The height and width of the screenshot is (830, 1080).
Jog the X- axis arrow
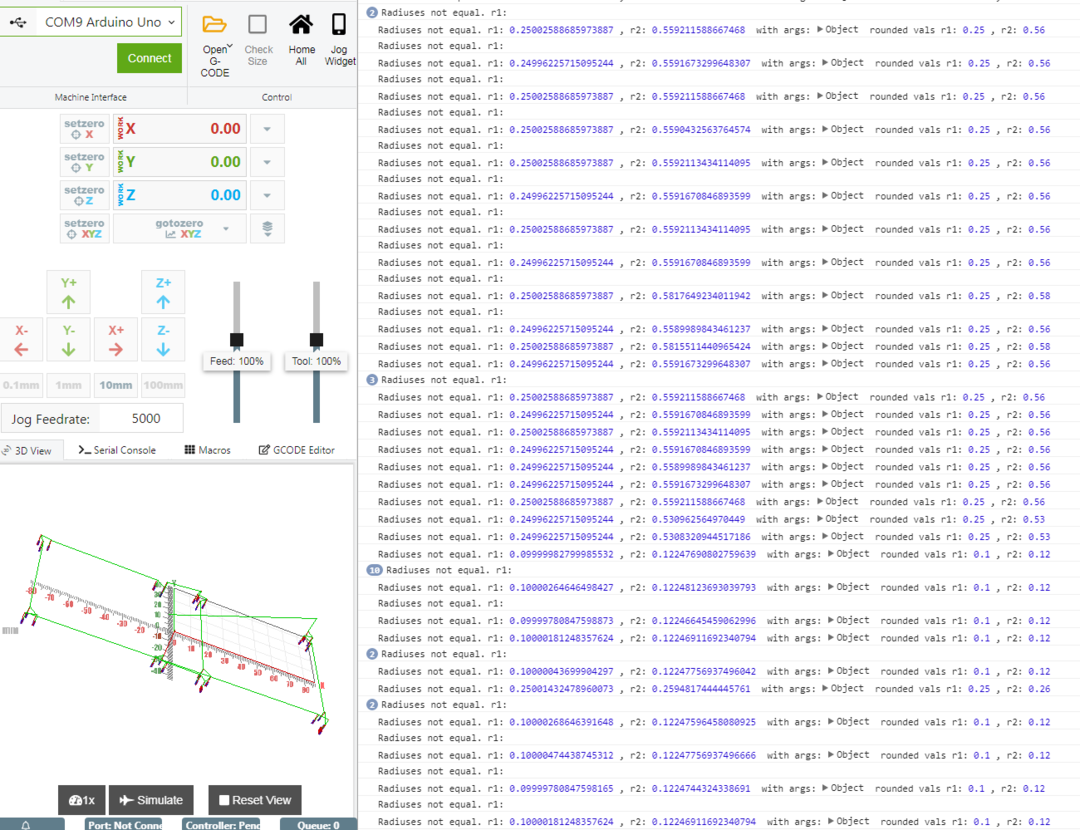point(22,340)
